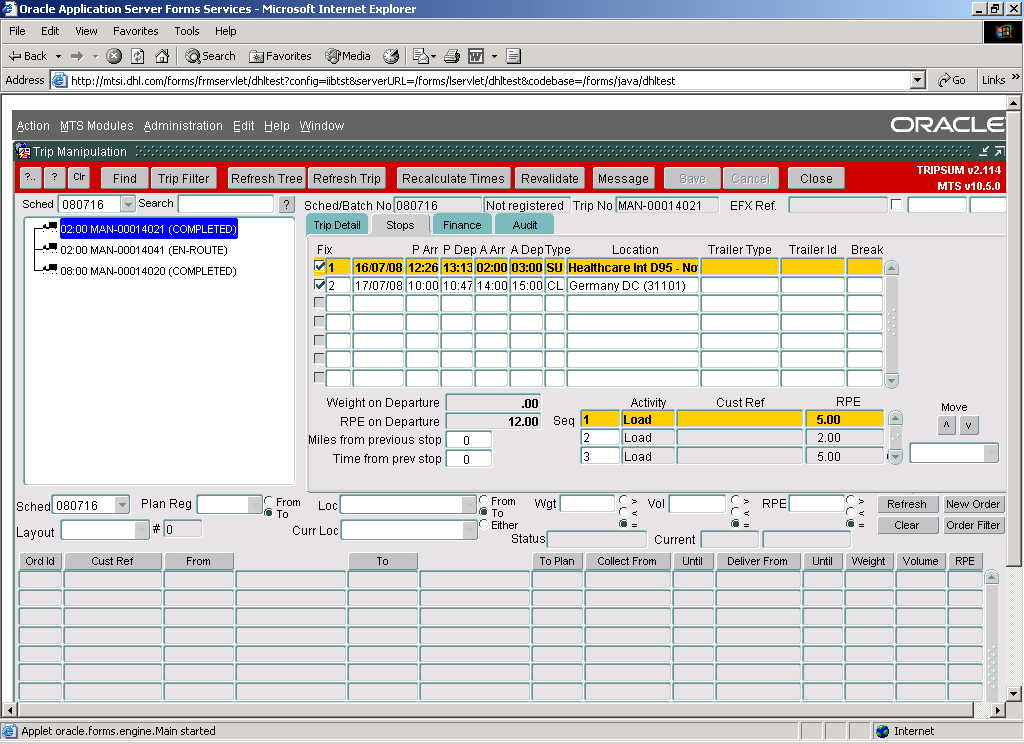Select Loc 'From' radio button
The width and height of the screenshot is (1024, 744).
[484, 500]
